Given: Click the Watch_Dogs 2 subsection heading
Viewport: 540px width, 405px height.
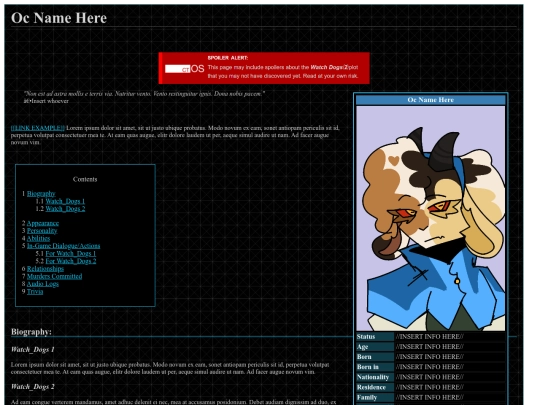Looking at the screenshot, I should pos(33,387).
